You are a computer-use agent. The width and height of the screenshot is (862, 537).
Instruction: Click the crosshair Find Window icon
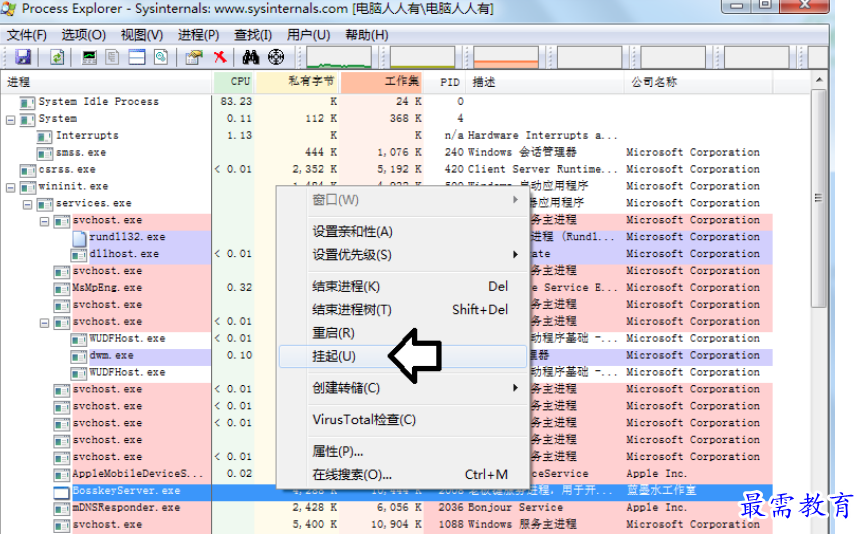(x=276, y=57)
